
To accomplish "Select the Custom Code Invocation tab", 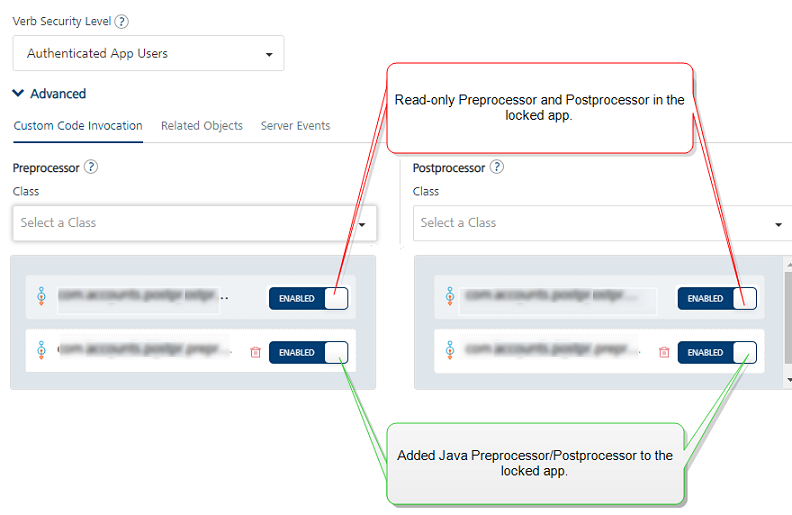I will click(78, 126).
